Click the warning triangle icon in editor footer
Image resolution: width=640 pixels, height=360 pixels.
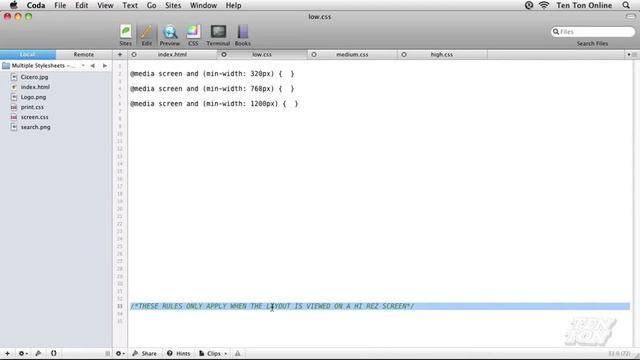(238, 353)
